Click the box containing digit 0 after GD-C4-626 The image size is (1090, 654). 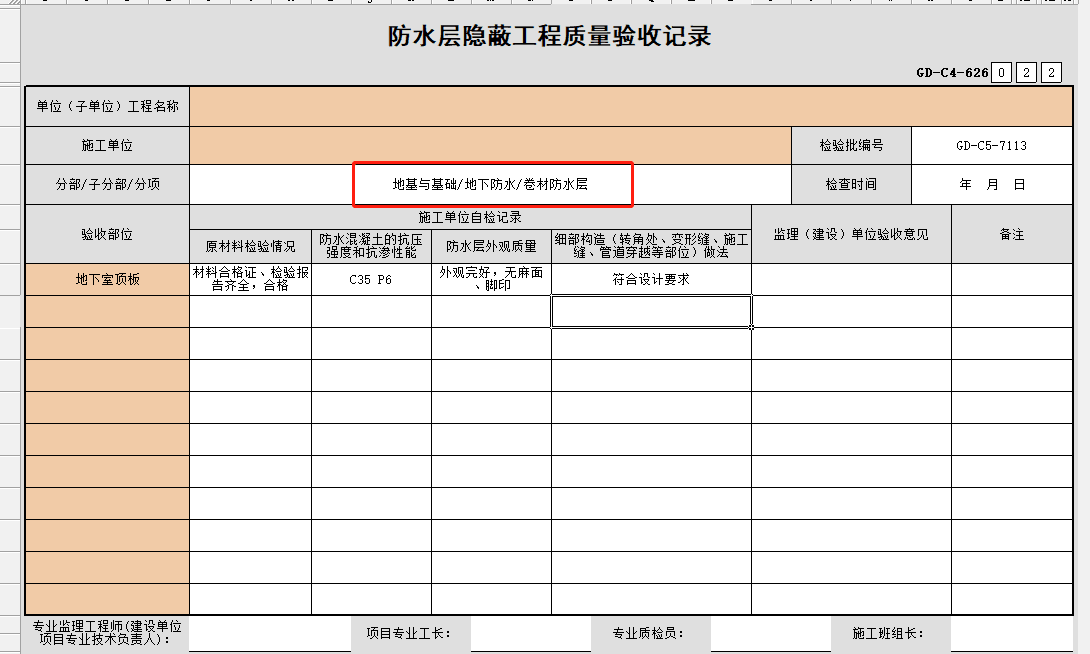[1002, 73]
